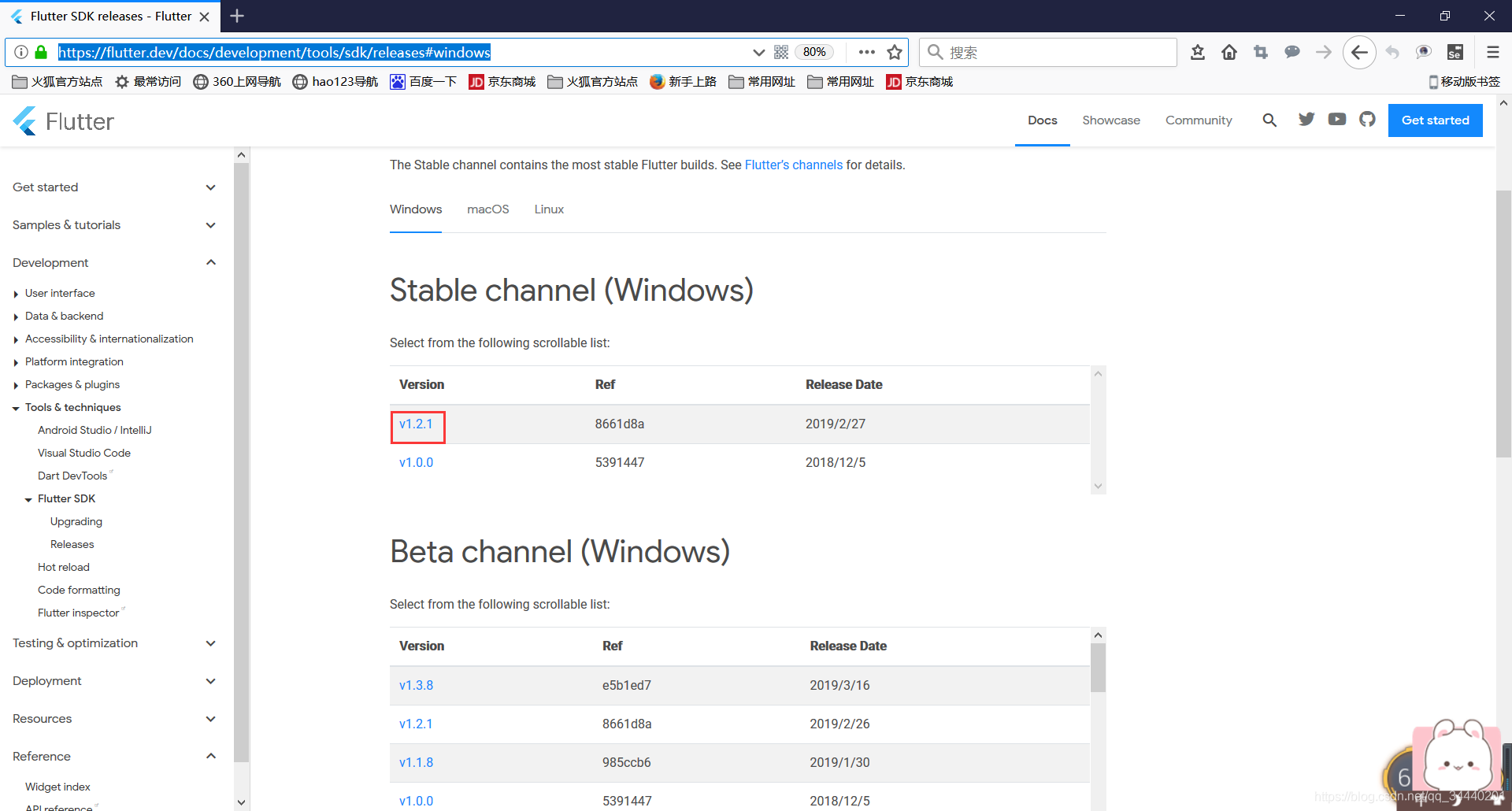Viewport: 1512px width, 811px height.
Task: Open the Releases sidebar link
Action: click(72, 544)
